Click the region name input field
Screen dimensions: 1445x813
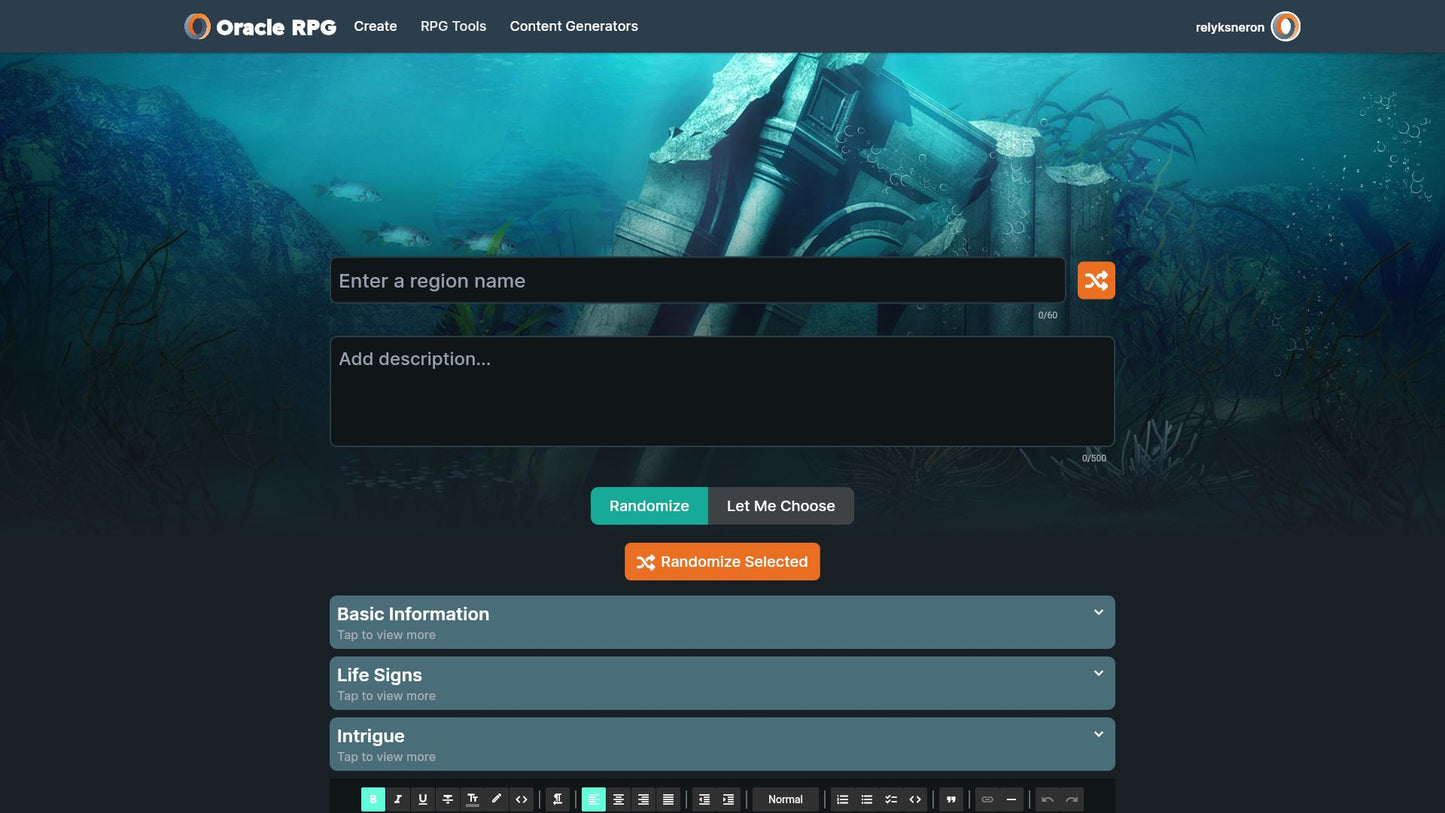[697, 281]
